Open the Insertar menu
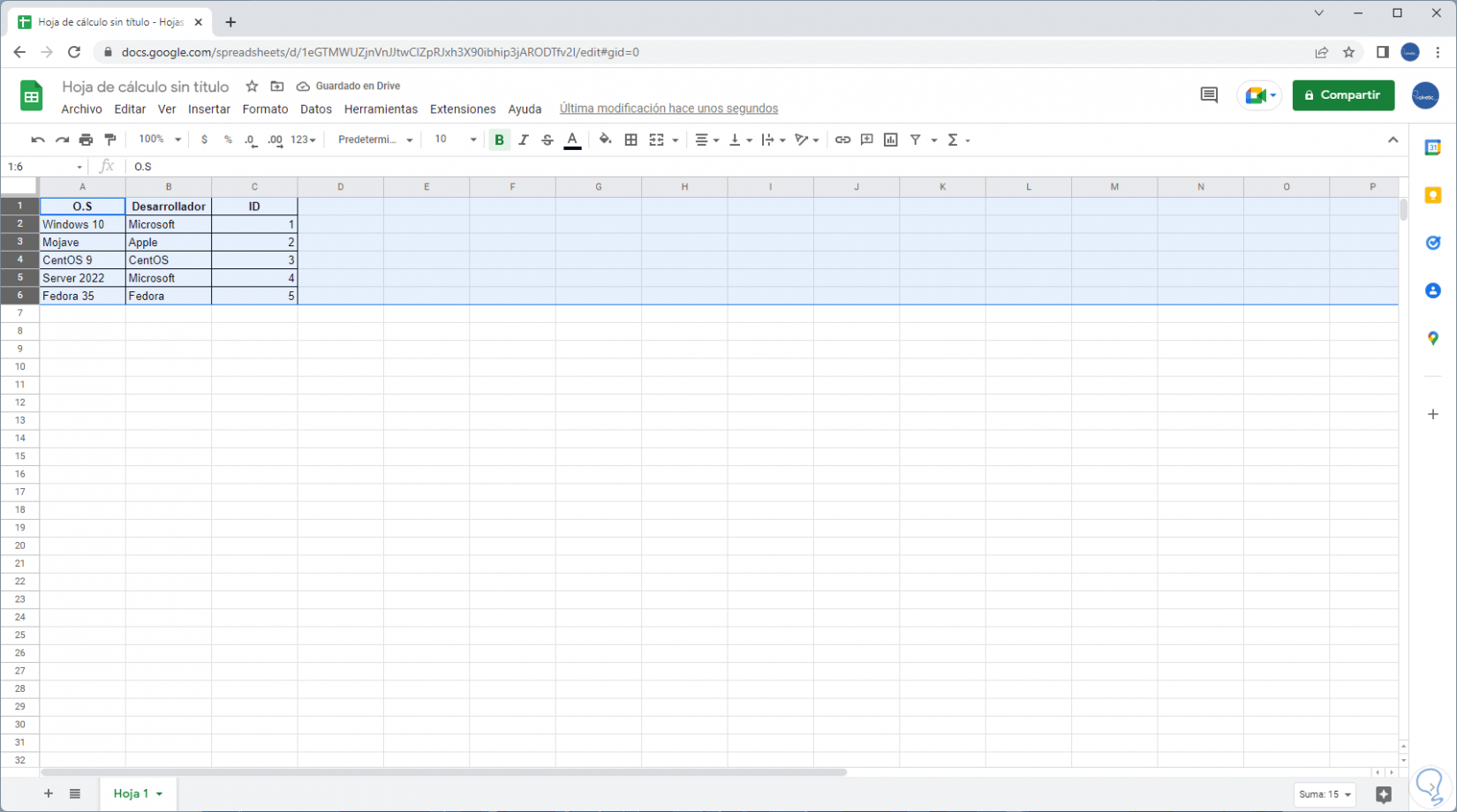Viewport: 1457px width, 812px height. [209, 109]
